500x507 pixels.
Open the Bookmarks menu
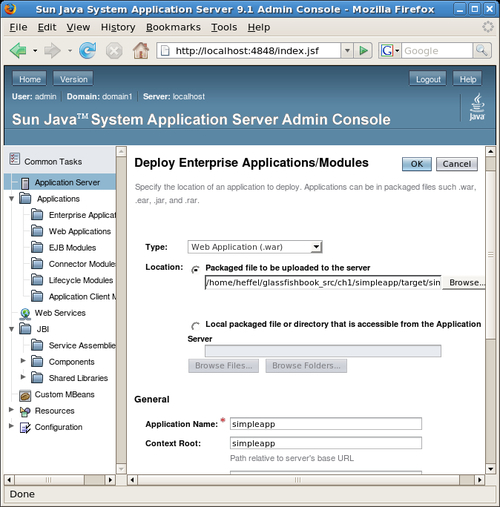coord(173,27)
